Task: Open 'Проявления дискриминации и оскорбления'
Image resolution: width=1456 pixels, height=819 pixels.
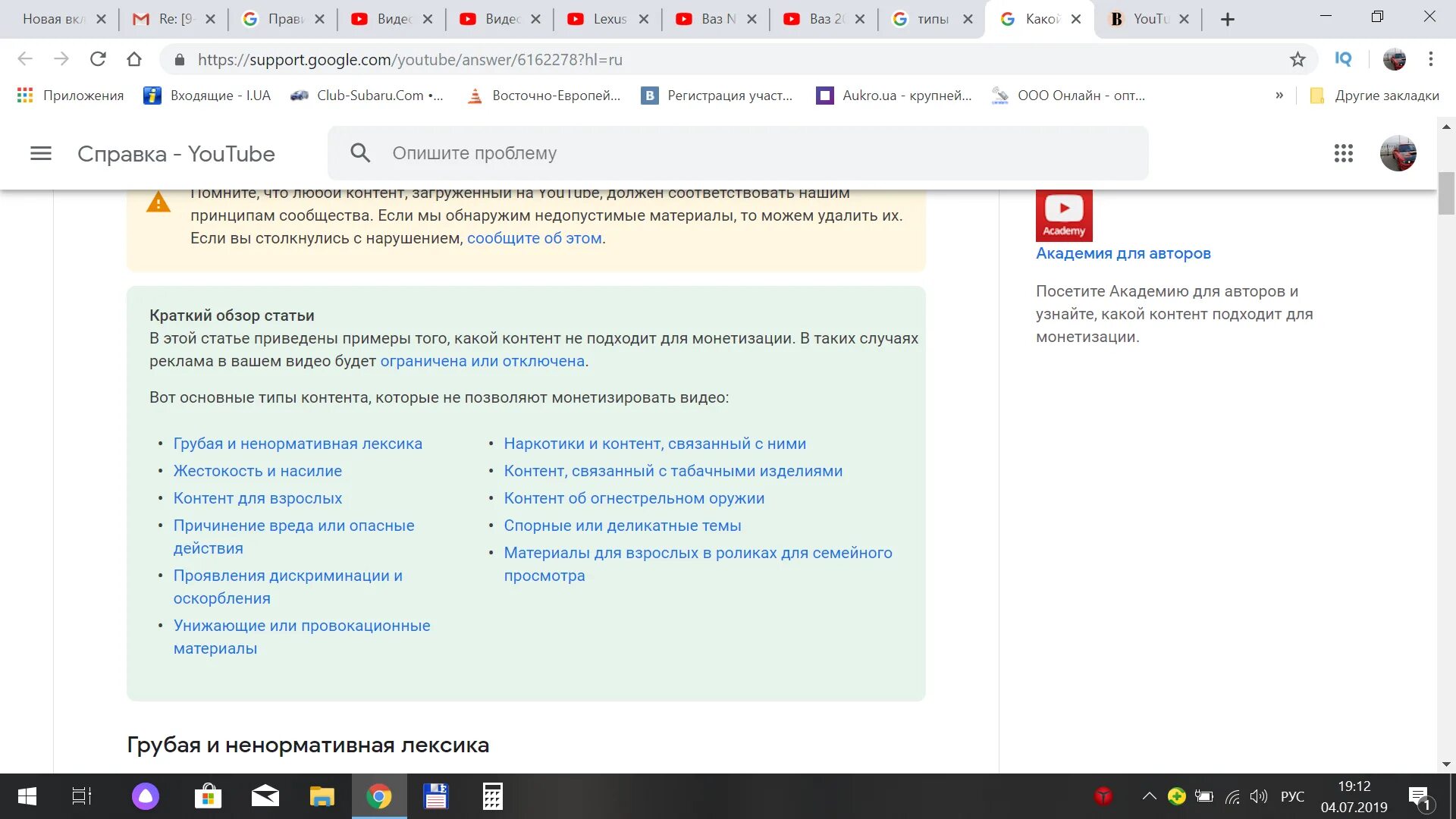Action: coord(288,587)
